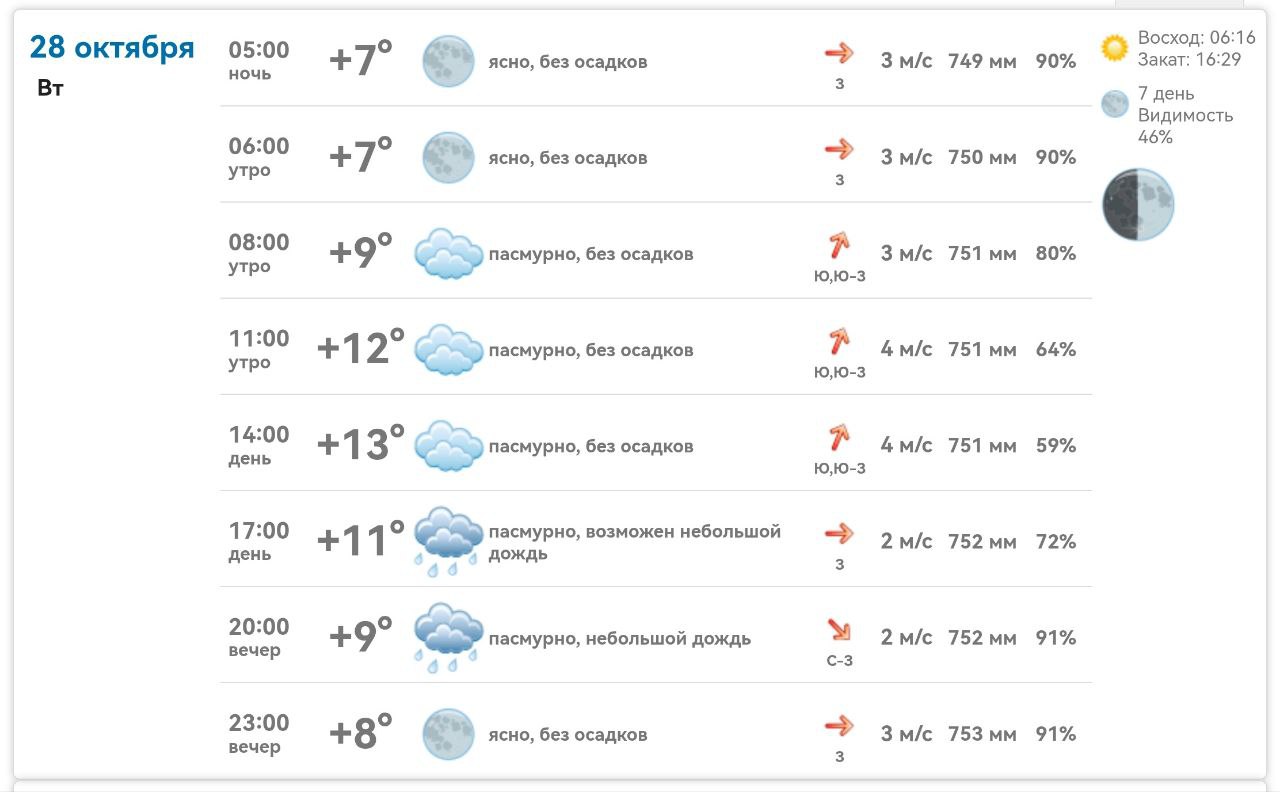Click the пасмурно, небольшой дождь description
This screenshot has height=792, width=1280.
point(619,638)
